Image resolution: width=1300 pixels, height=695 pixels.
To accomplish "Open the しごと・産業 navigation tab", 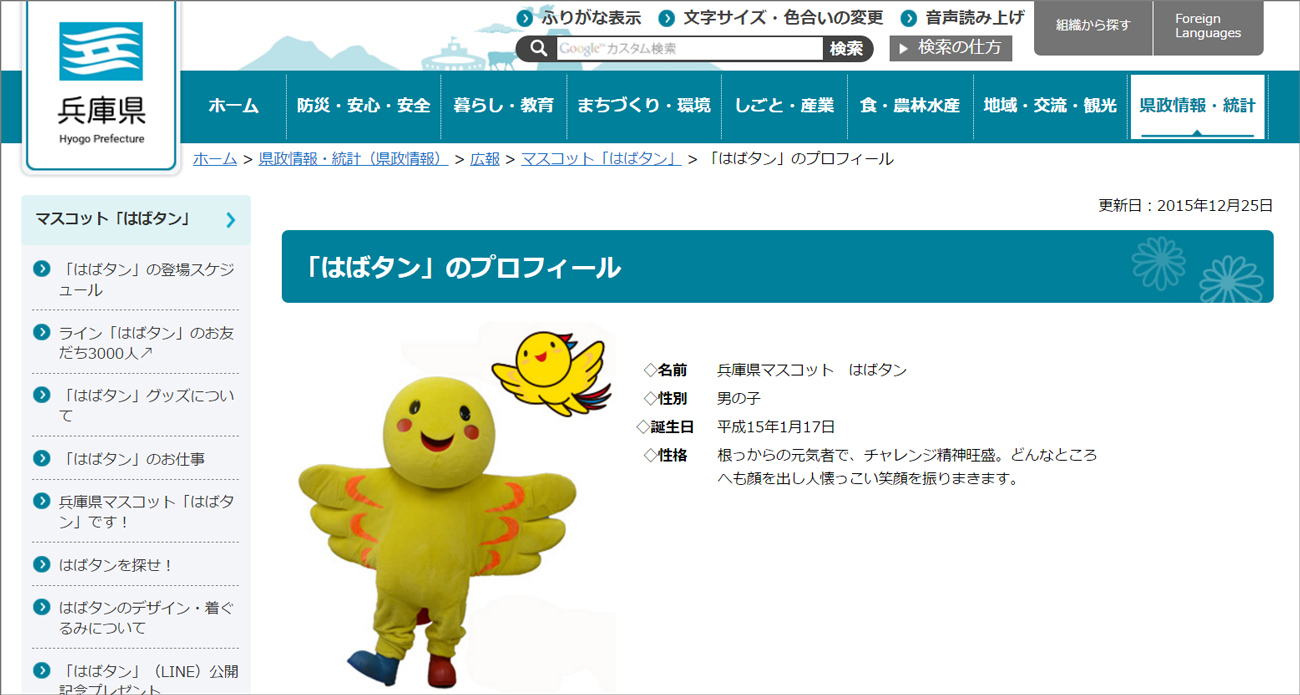I will click(x=784, y=105).
